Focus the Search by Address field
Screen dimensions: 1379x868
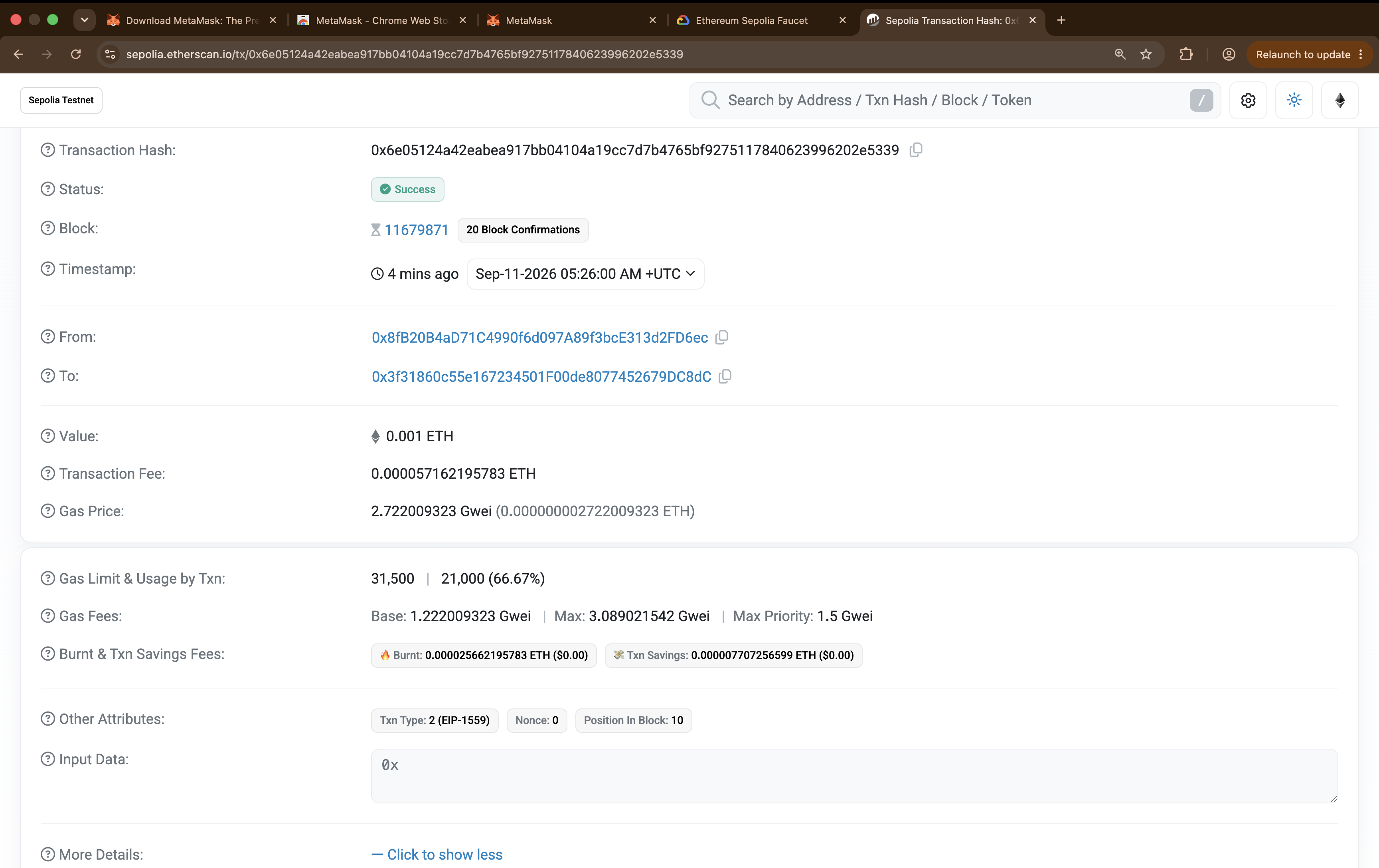coord(955,100)
